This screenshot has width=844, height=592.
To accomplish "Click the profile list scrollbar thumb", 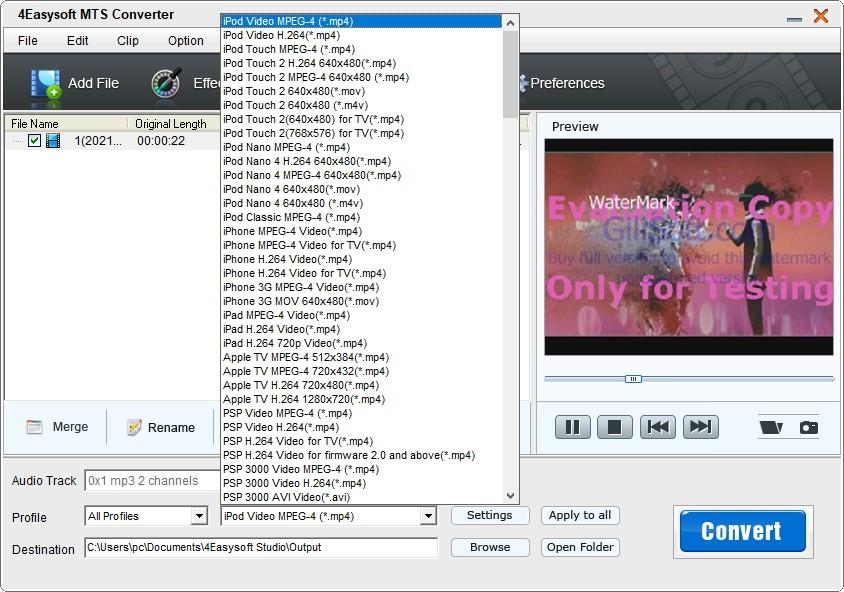I will tap(510, 74).
